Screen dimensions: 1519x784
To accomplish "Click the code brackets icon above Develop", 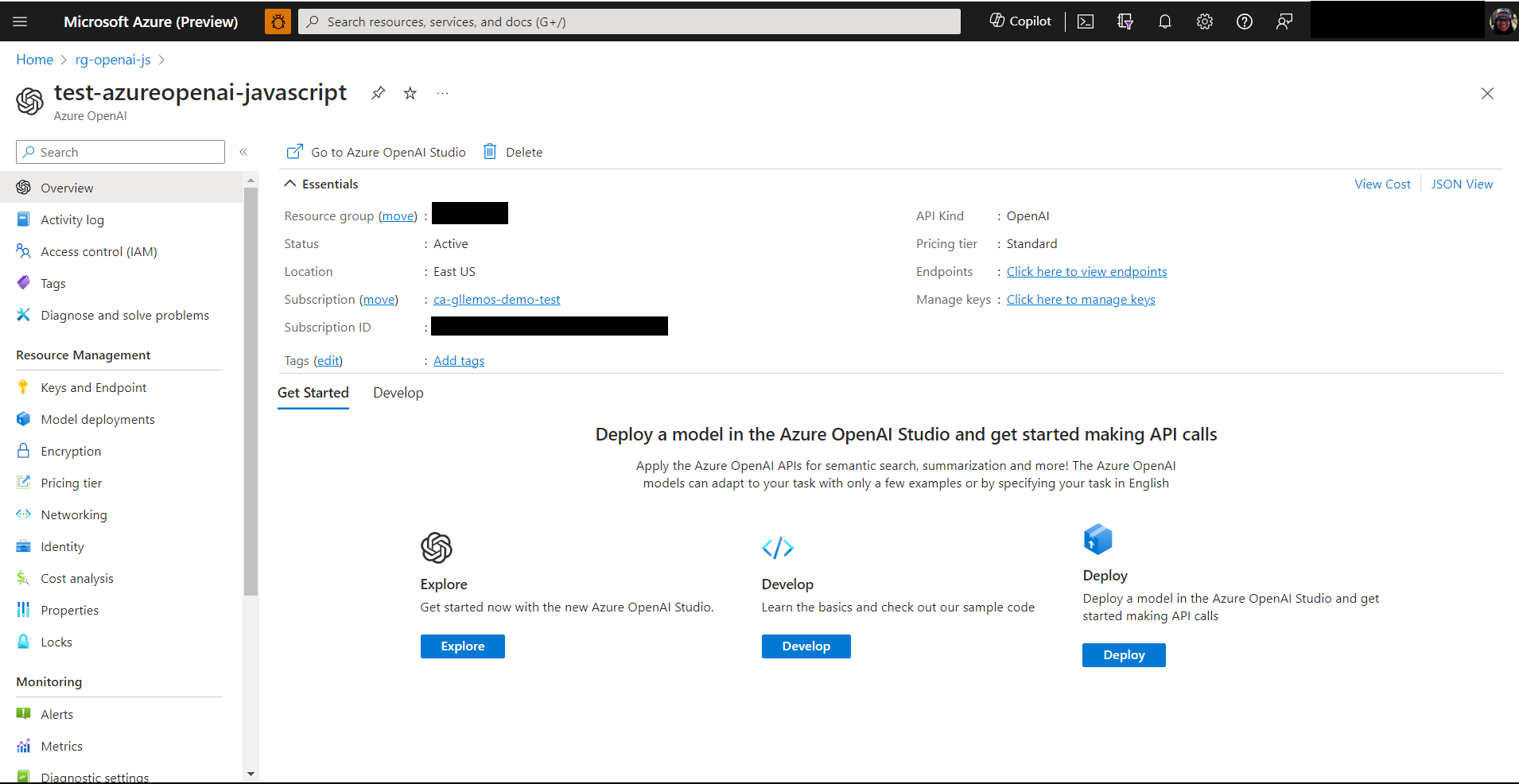I will (x=778, y=548).
